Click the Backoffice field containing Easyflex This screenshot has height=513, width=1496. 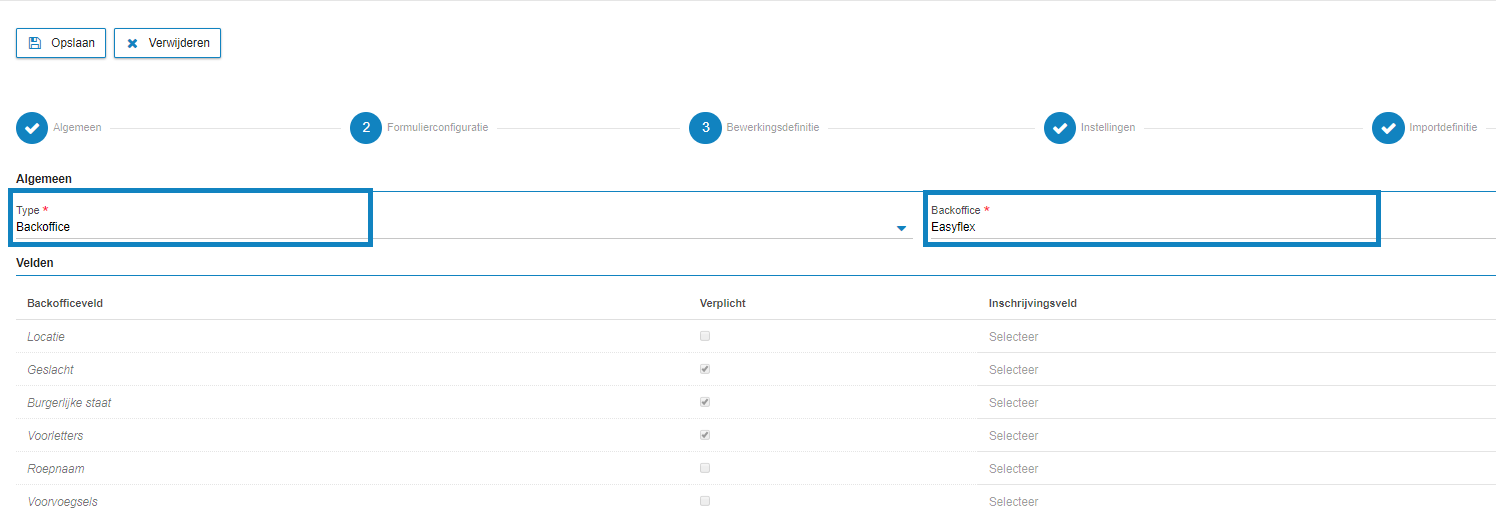pos(1152,218)
